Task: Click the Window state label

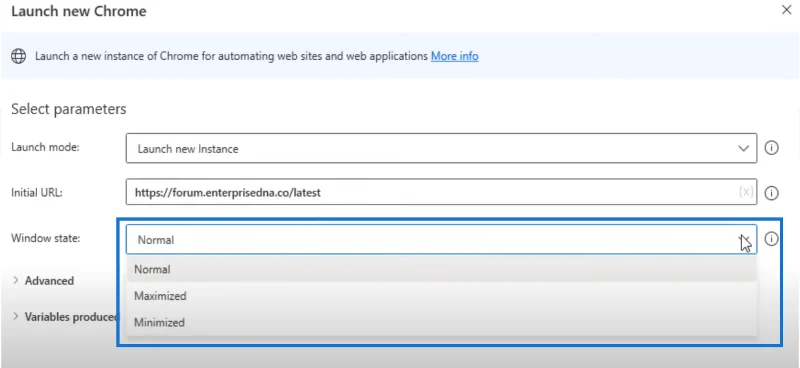Action: 45,238
